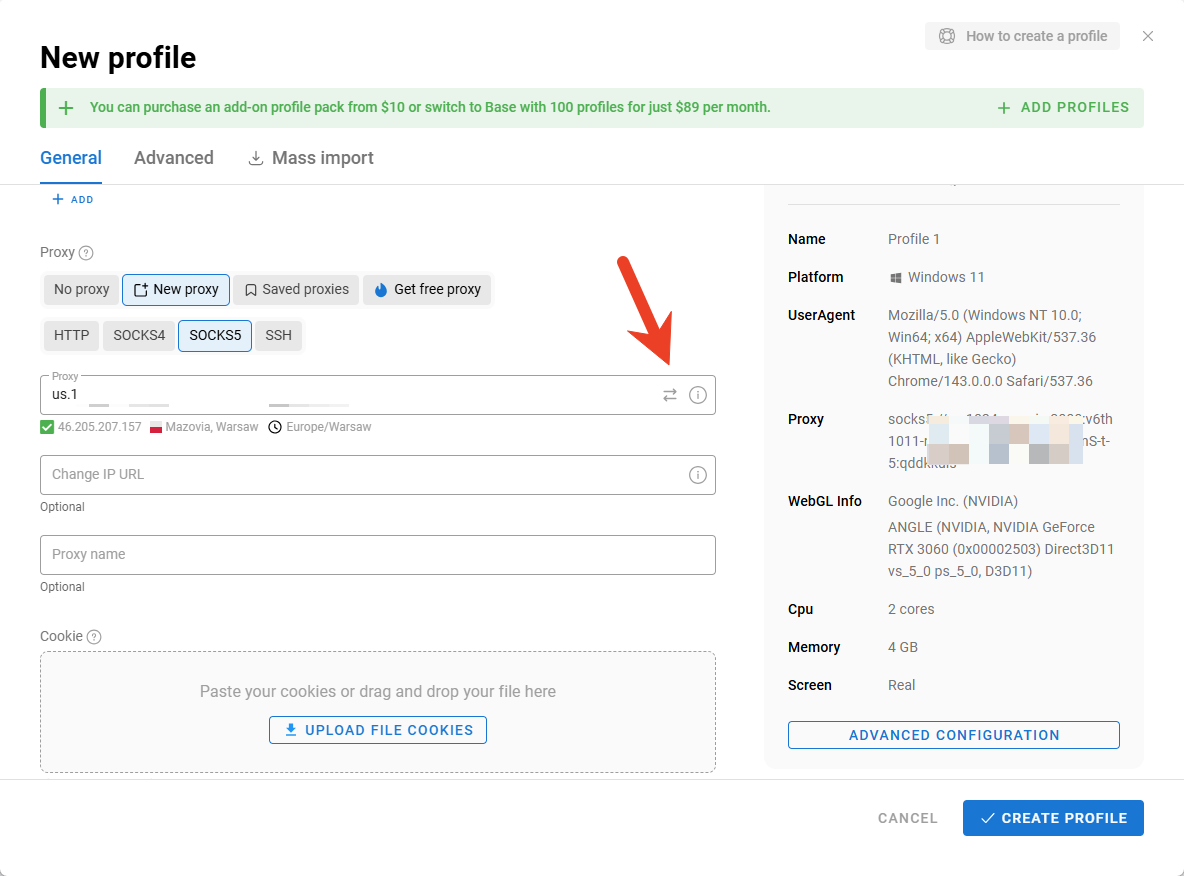Choose HTTP proxy protocol
Image resolution: width=1184 pixels, height=876 pixels.
[71, 336]
